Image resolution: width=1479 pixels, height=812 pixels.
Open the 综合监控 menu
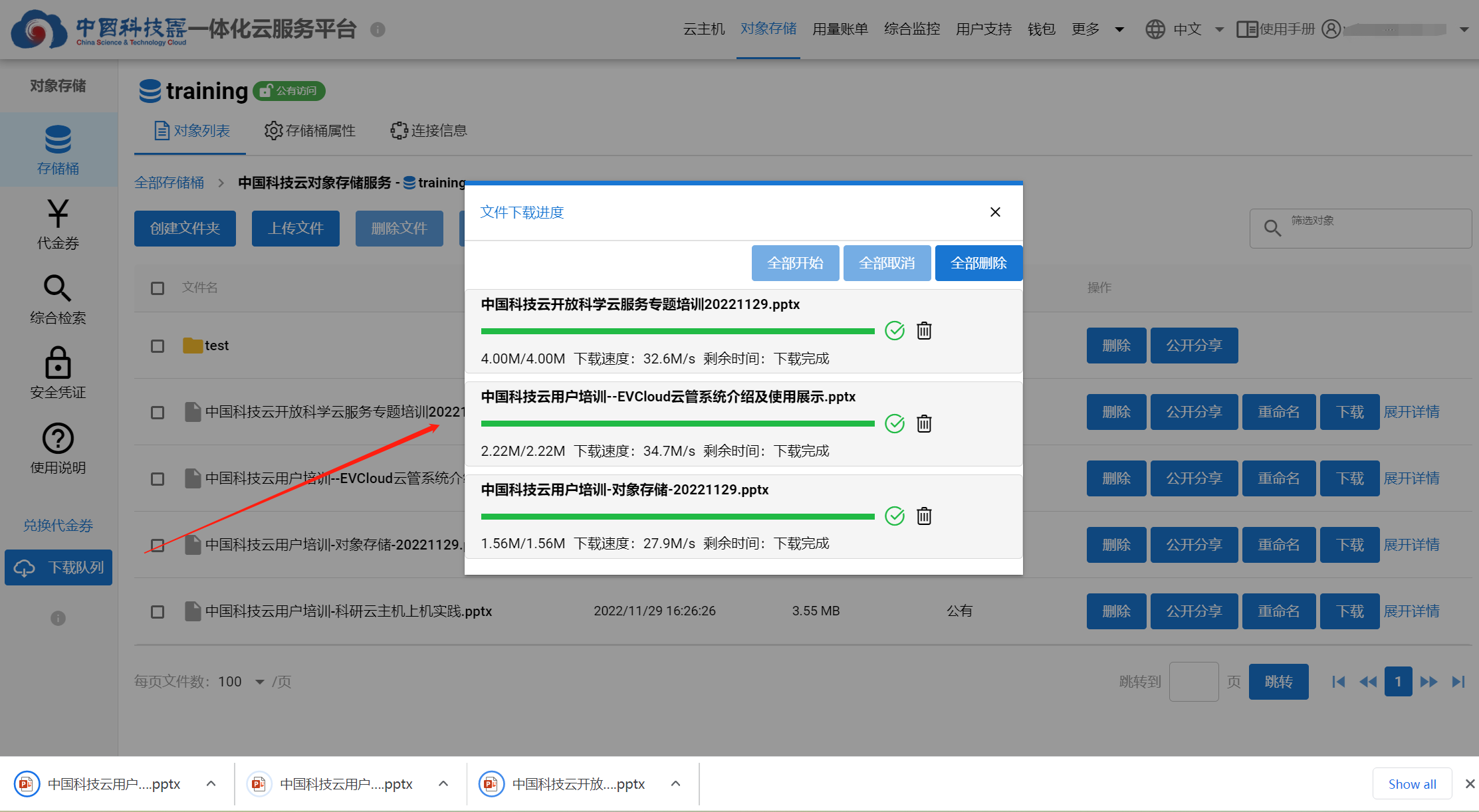click(912, 29)
